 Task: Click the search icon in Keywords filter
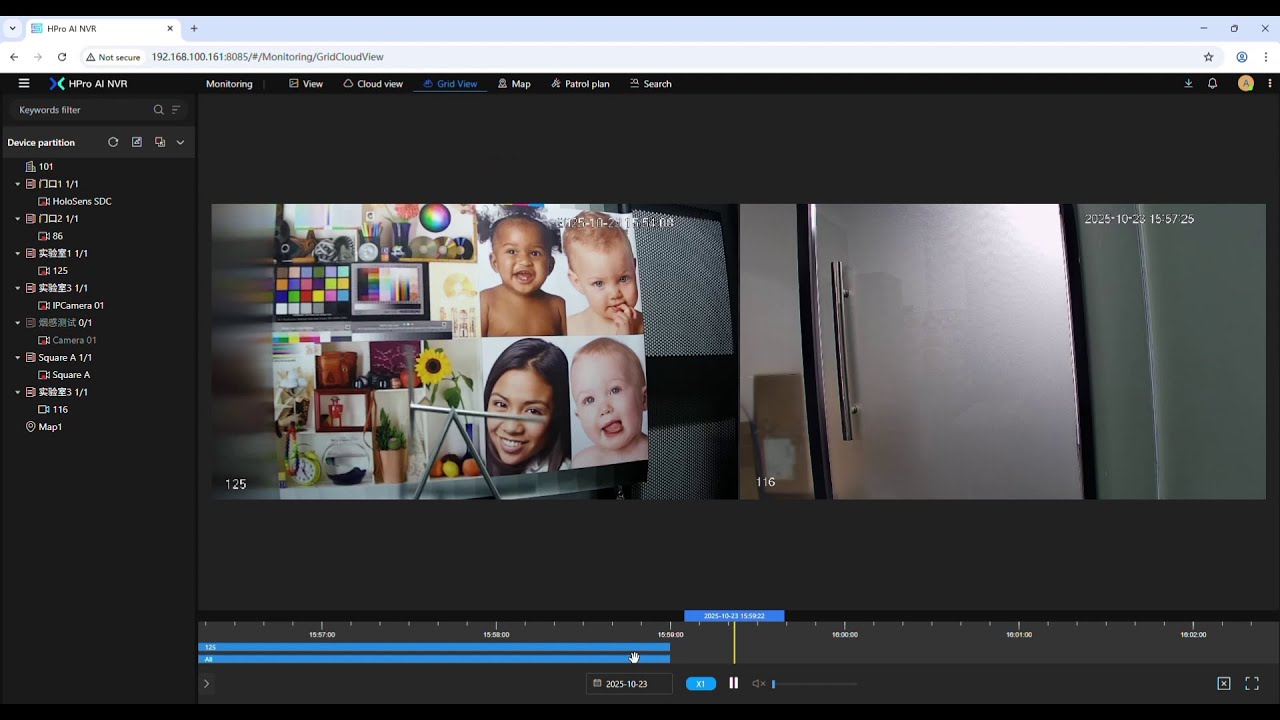(x=158, y=110)
